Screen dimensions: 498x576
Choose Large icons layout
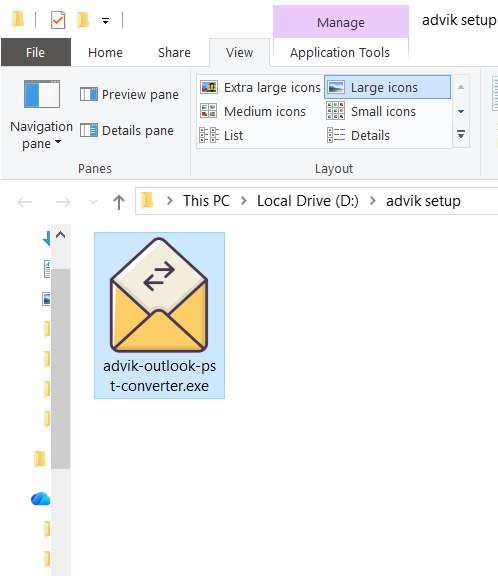(x=387, y=87)
